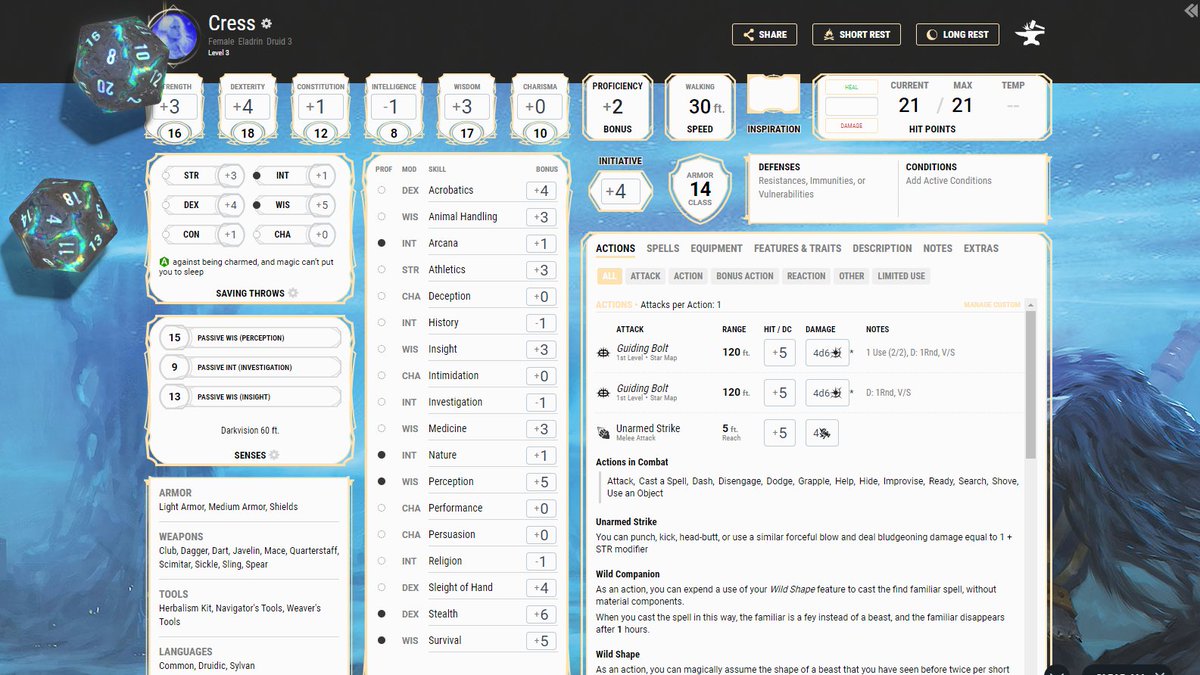Take a SHORT REST
Image resolution: width=1200 pixels, height=675 pixels.
tap(856, 33)
